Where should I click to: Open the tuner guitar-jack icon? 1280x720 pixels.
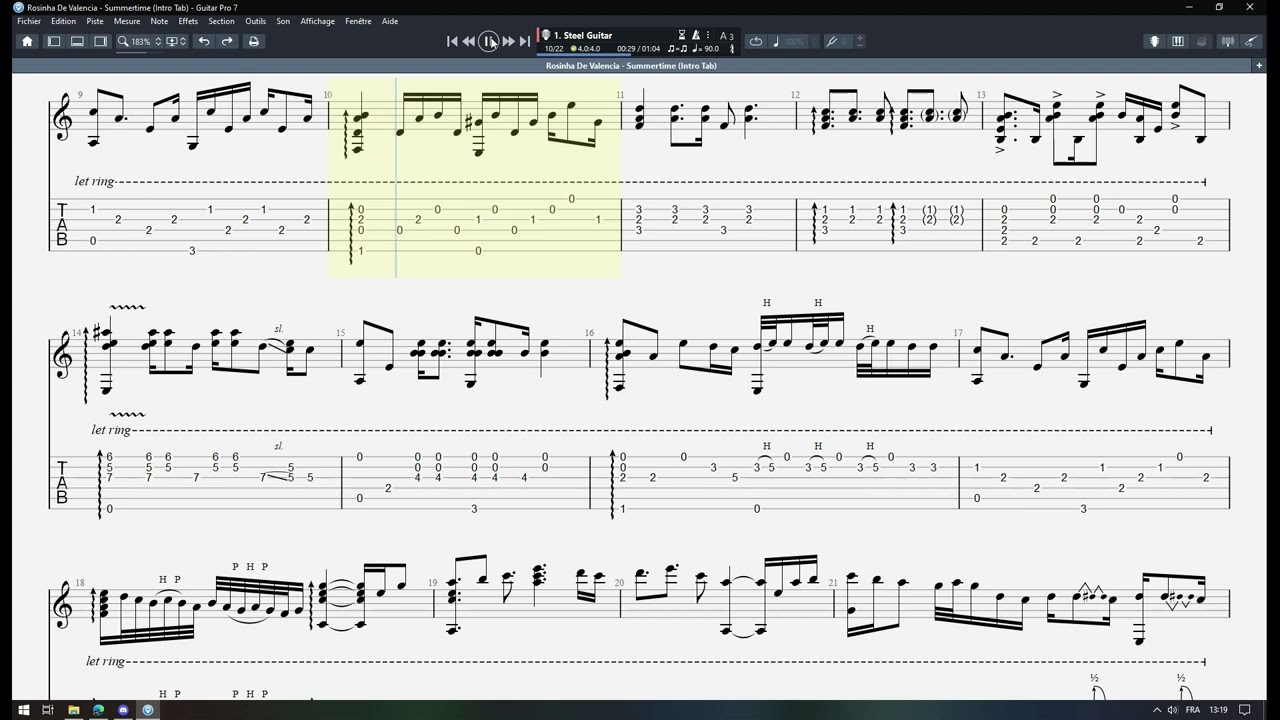coord(1252,41)
